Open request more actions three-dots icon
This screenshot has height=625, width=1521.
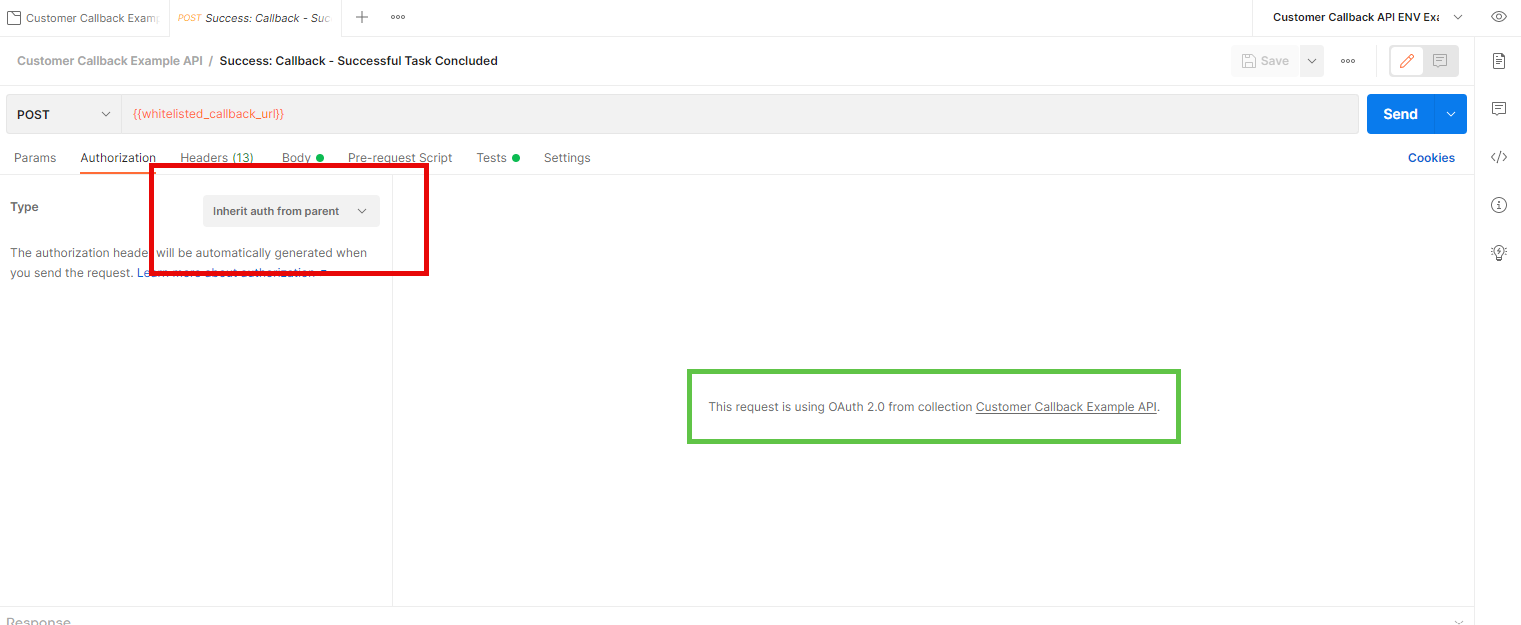click(x=1348, y=61)
